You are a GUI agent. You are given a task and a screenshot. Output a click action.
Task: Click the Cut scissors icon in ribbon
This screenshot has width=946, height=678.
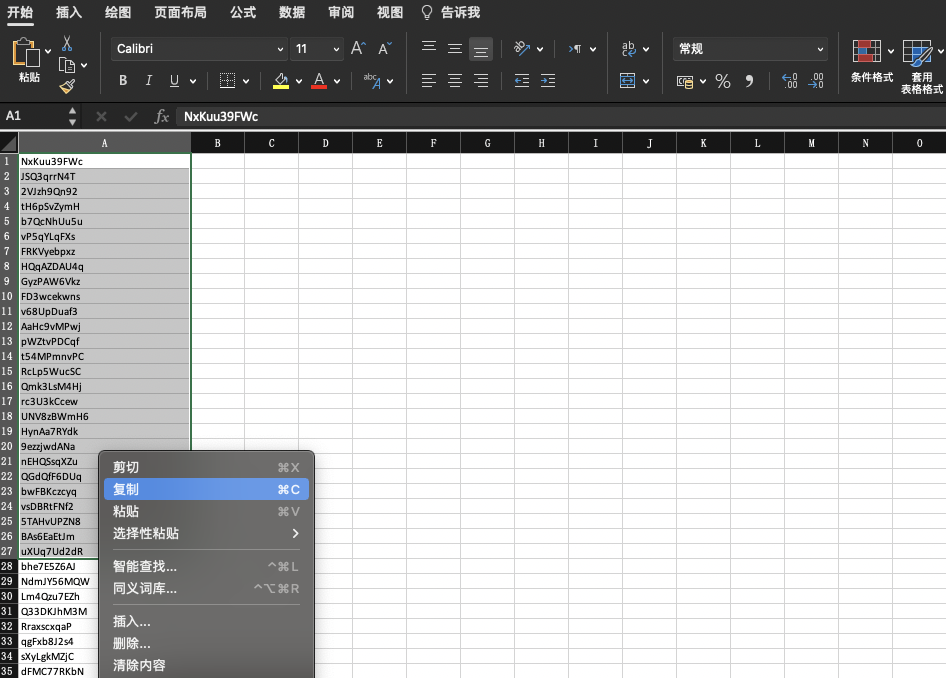point(67,44)
